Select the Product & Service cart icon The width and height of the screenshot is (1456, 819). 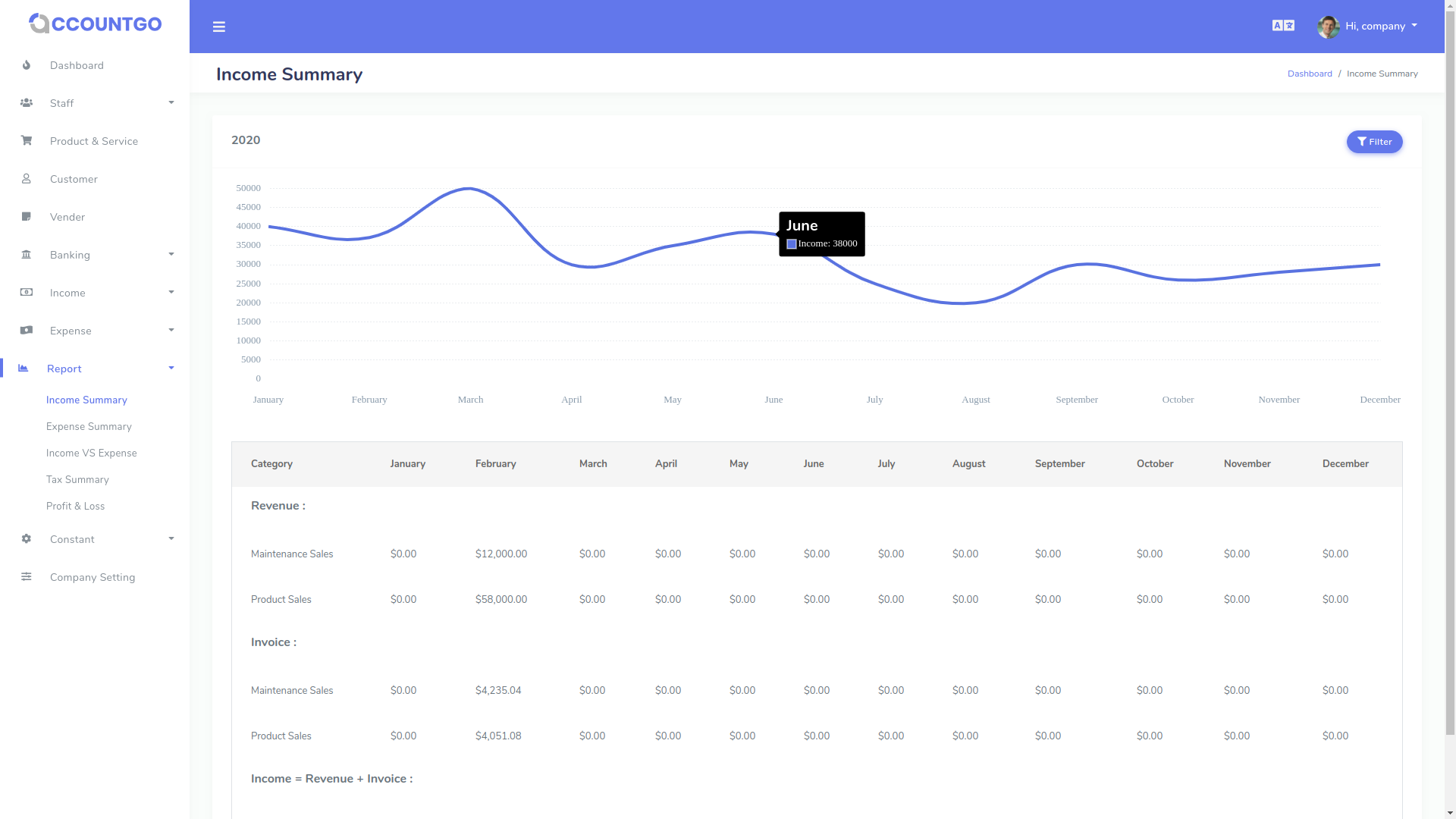tap(27, 141)
